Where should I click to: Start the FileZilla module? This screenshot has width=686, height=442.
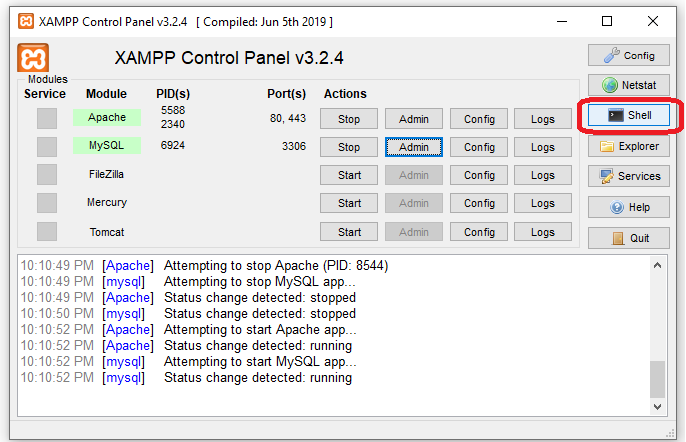(349, 175)
